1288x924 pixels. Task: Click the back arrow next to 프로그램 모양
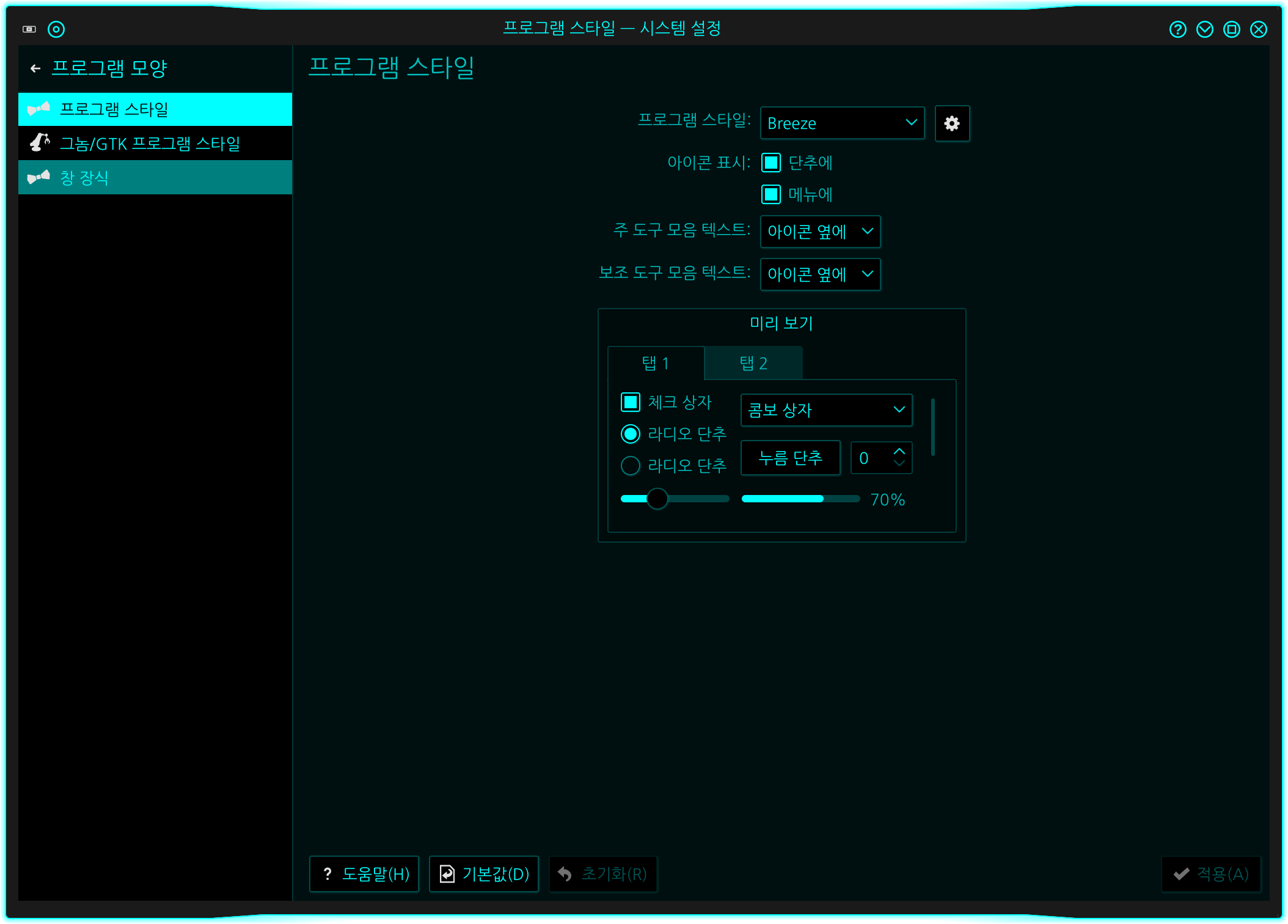35,68
